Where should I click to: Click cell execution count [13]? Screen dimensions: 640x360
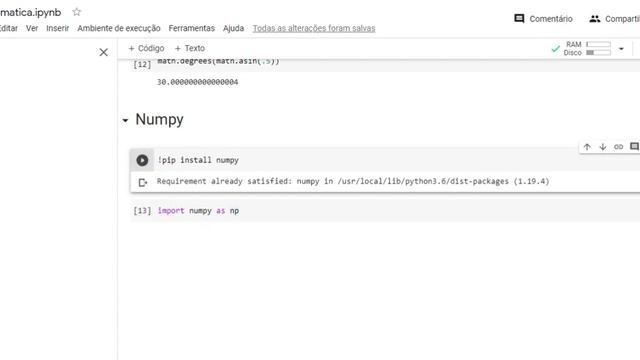(x=142, y=211)
